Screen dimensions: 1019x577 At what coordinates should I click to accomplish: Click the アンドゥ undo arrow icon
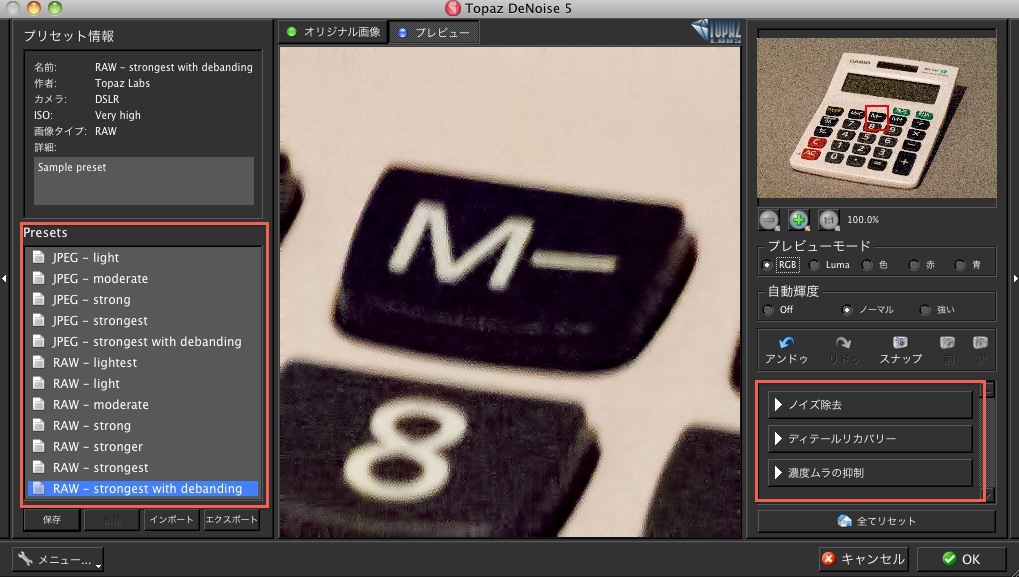point(786,343)
